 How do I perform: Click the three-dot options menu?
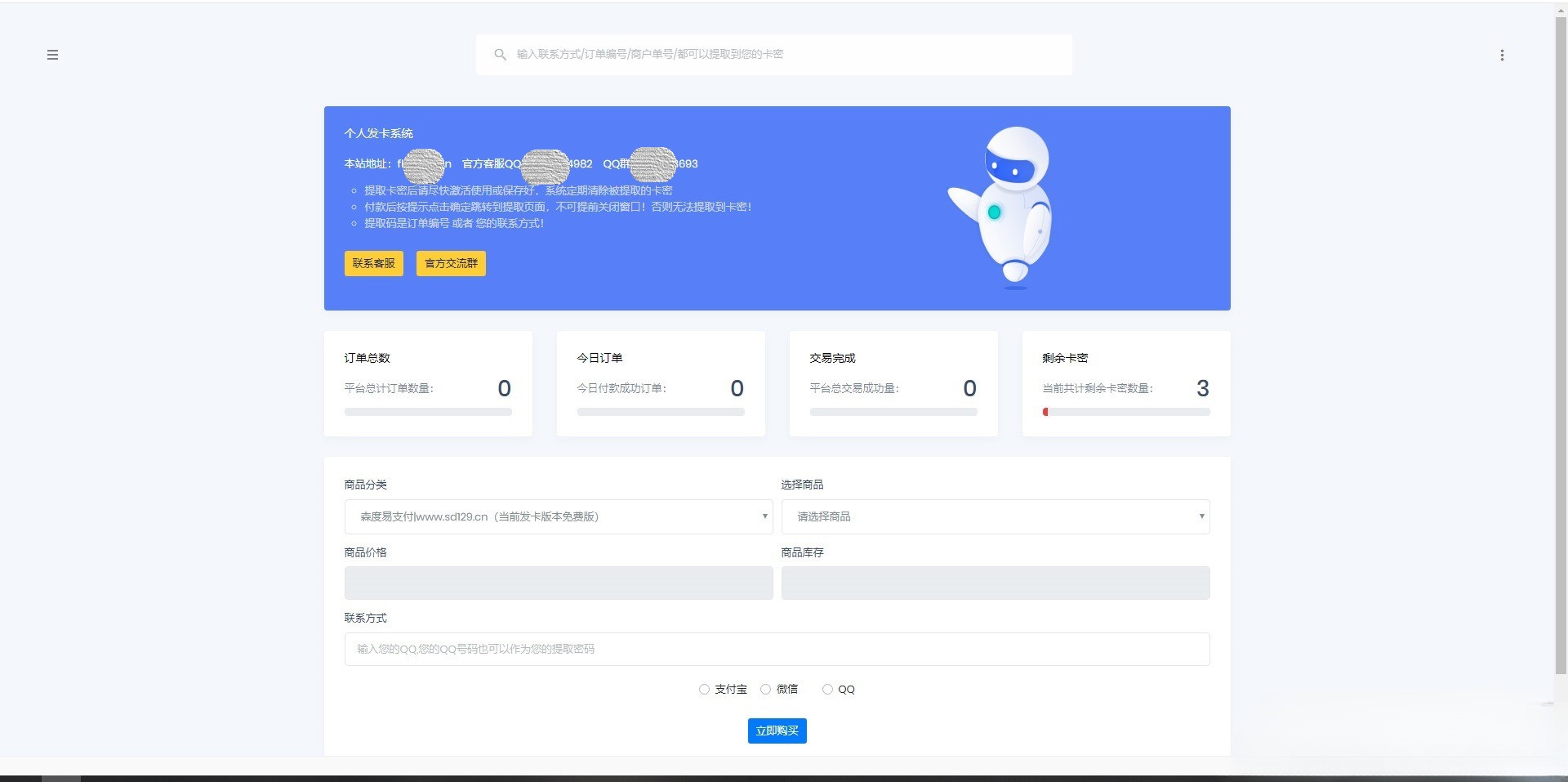click(x=1502, y=55)
